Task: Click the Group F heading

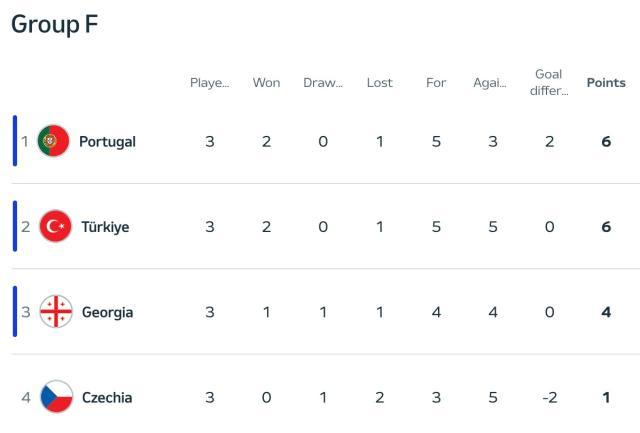Action: pos(55,24)
